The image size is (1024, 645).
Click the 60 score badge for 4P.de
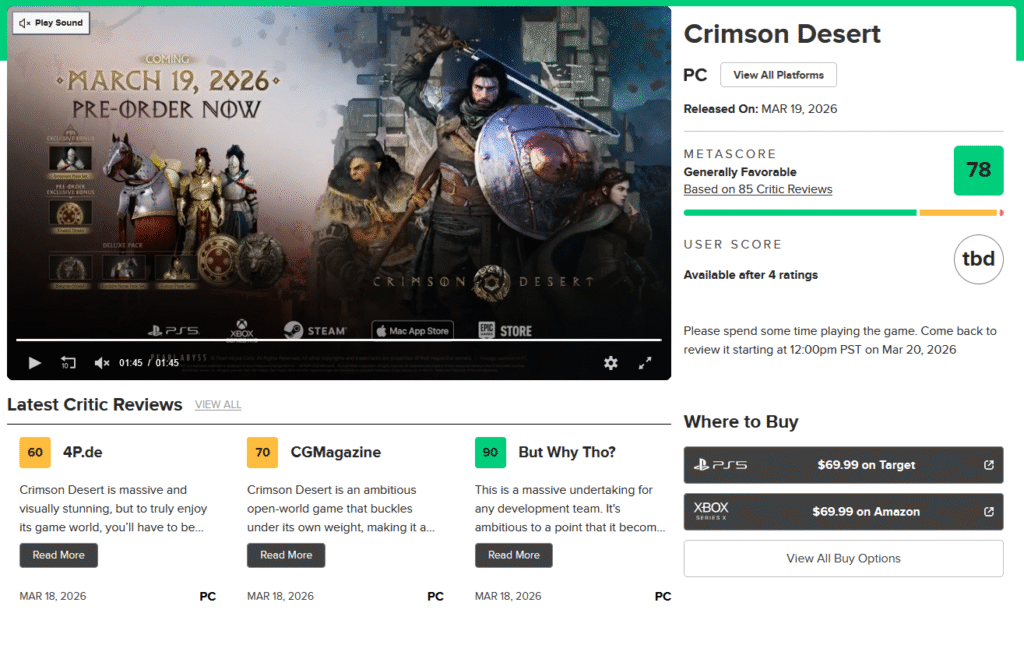click(x=35, y=452)
